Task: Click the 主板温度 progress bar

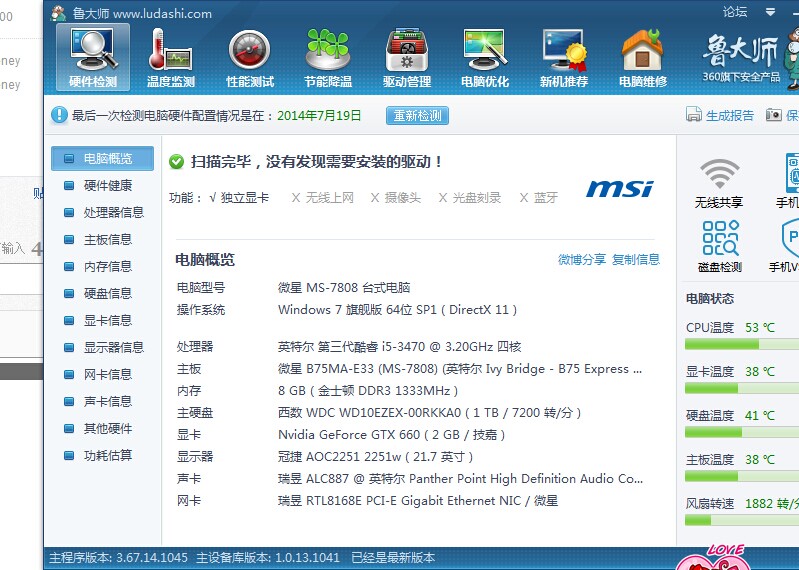Action: click(x=742, y=477)
